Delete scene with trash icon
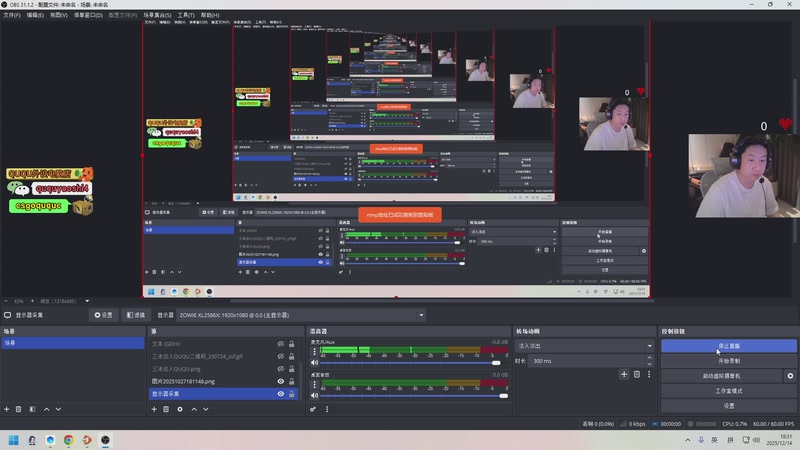This screenshot has height=450, width=800. pos(19,409)
